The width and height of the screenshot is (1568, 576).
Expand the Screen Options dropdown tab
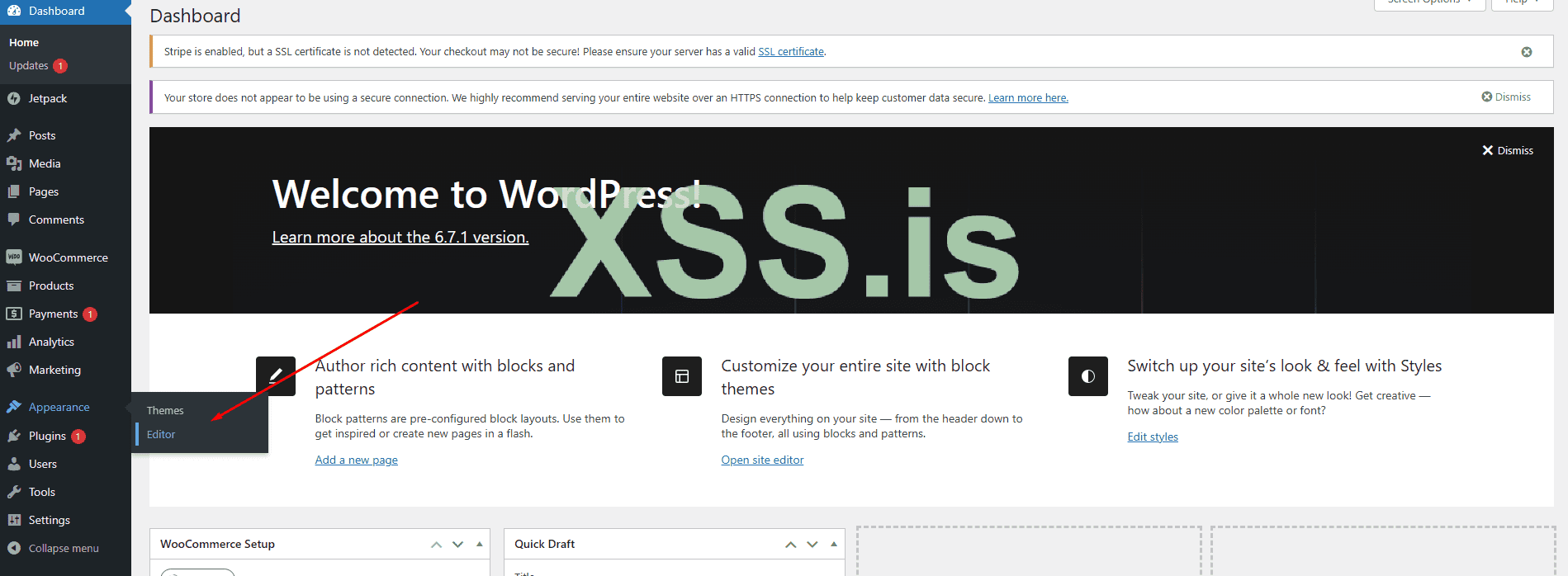tap(1429, 4)
